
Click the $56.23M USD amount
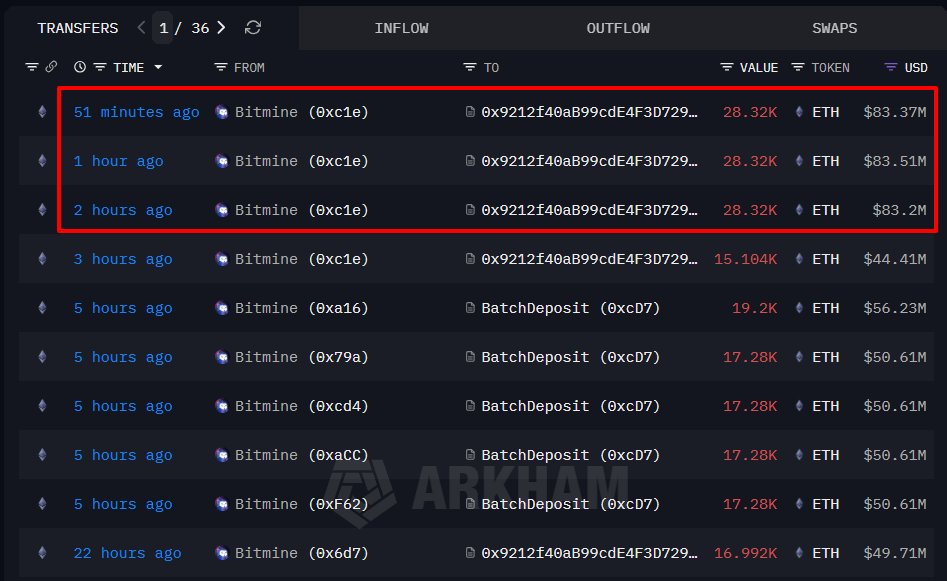[894, 308]
